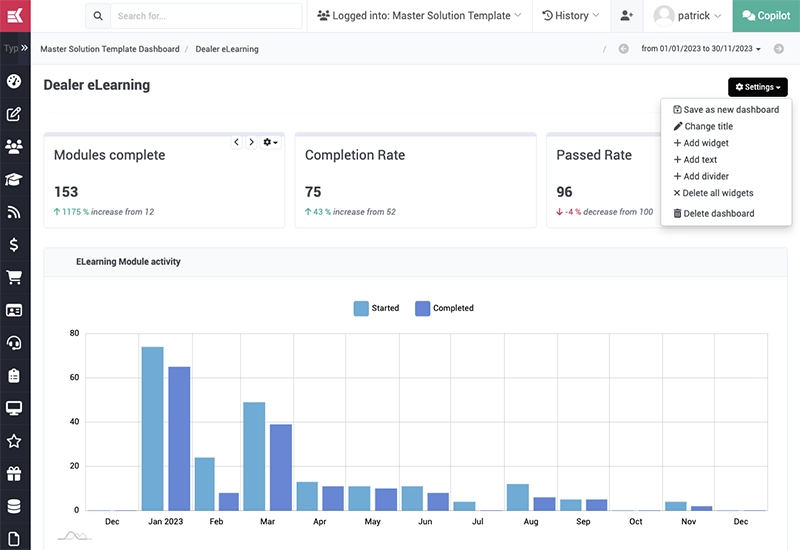800x550 pixels.
Task: Open Modules complete widget gear dropdown
Action: (270, 143)
